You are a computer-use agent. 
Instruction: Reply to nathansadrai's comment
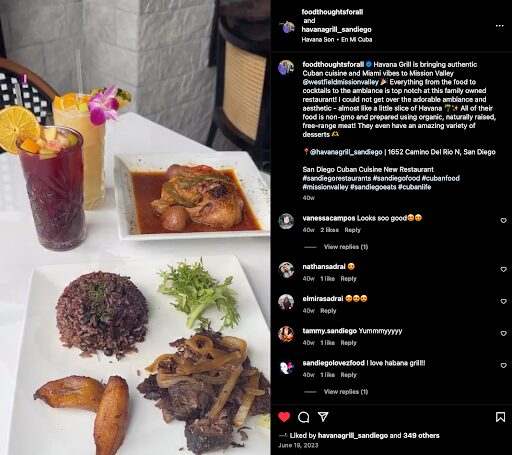348,279
